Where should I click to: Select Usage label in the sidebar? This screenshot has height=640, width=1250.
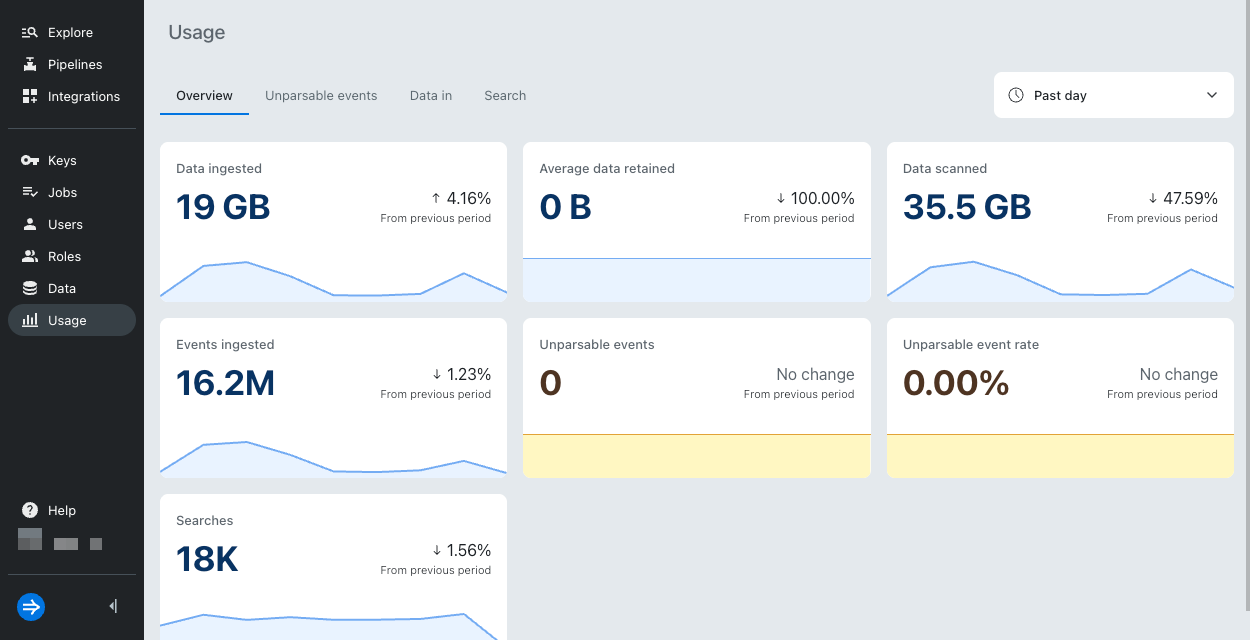pyautogui.click(x=67, y=321)
